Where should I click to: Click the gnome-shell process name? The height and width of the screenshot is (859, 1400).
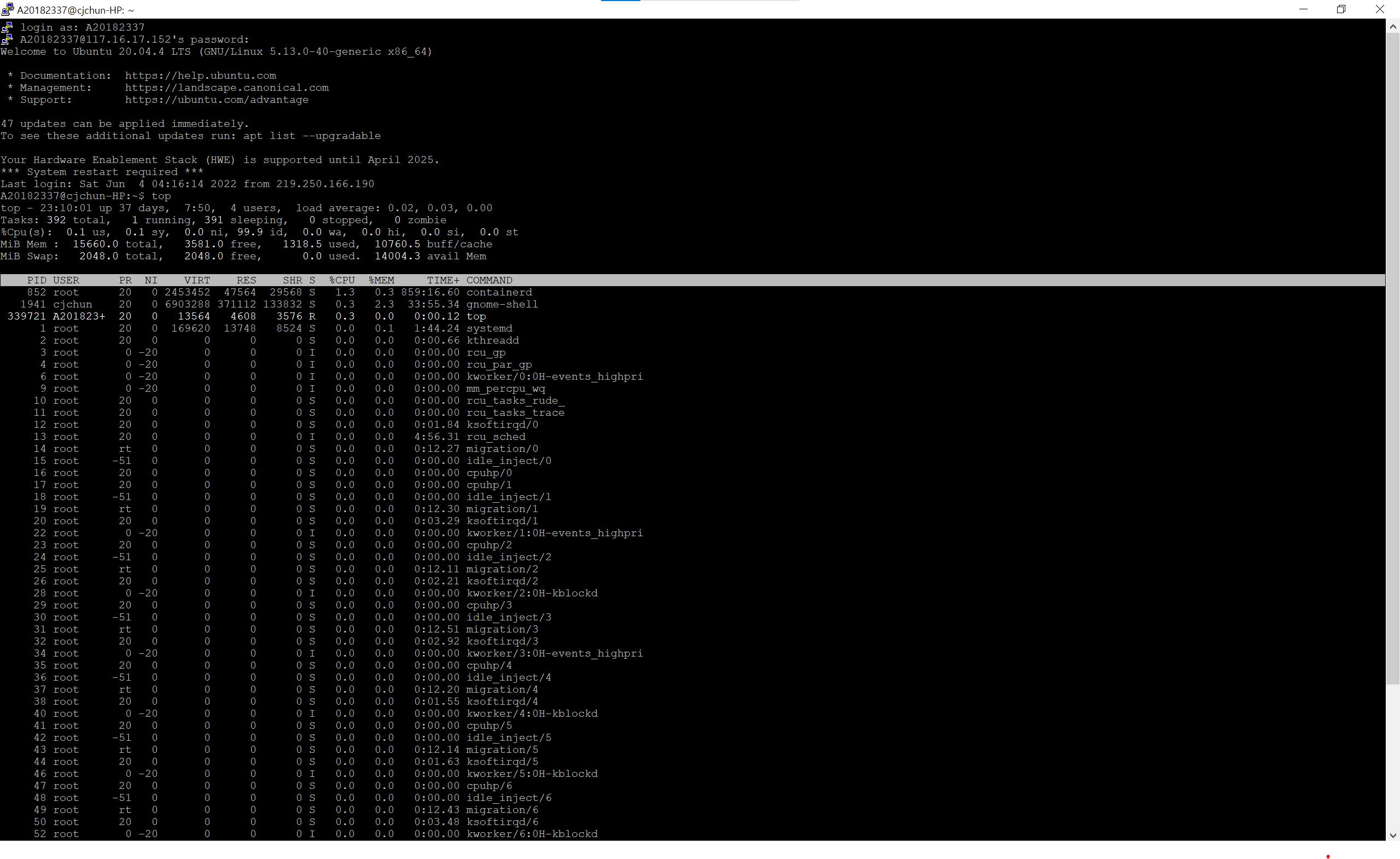[501, 304]
